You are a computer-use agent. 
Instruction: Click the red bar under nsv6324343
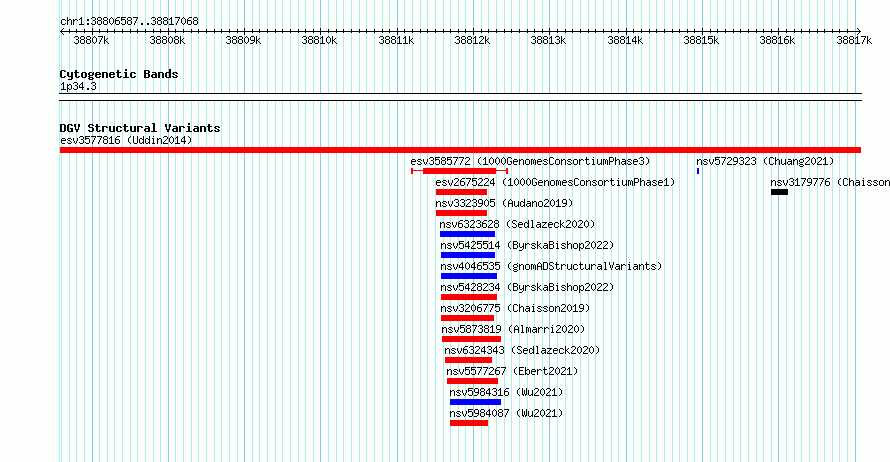tap(468, 360)
